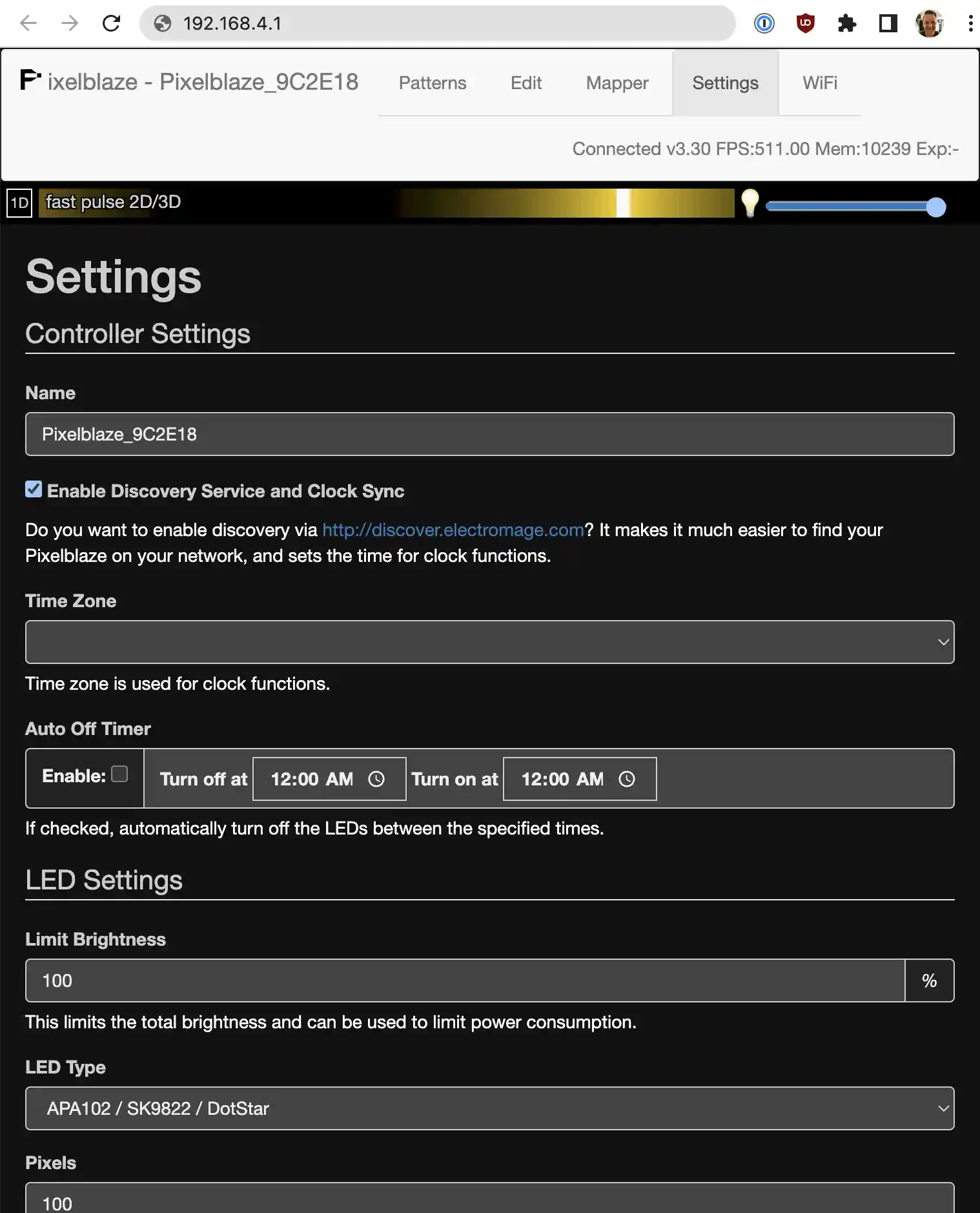Click the clock icon in Turn on at
This screenshot has height=1213, width=980.
tap(627, 779)
